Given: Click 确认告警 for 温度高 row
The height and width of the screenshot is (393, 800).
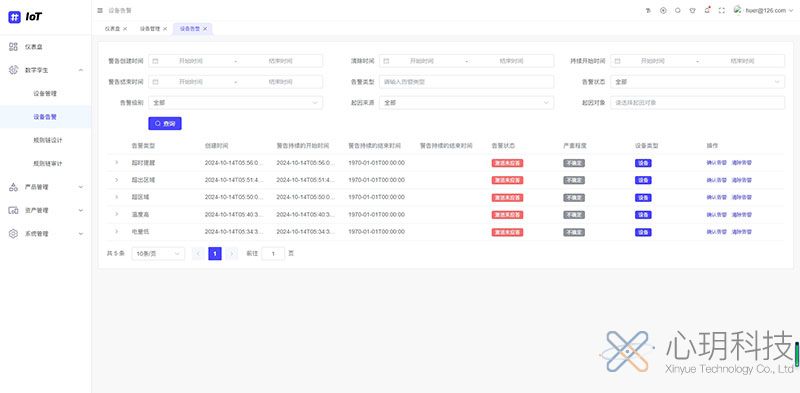Looking at the screenshot, I should tap(716, 215).
